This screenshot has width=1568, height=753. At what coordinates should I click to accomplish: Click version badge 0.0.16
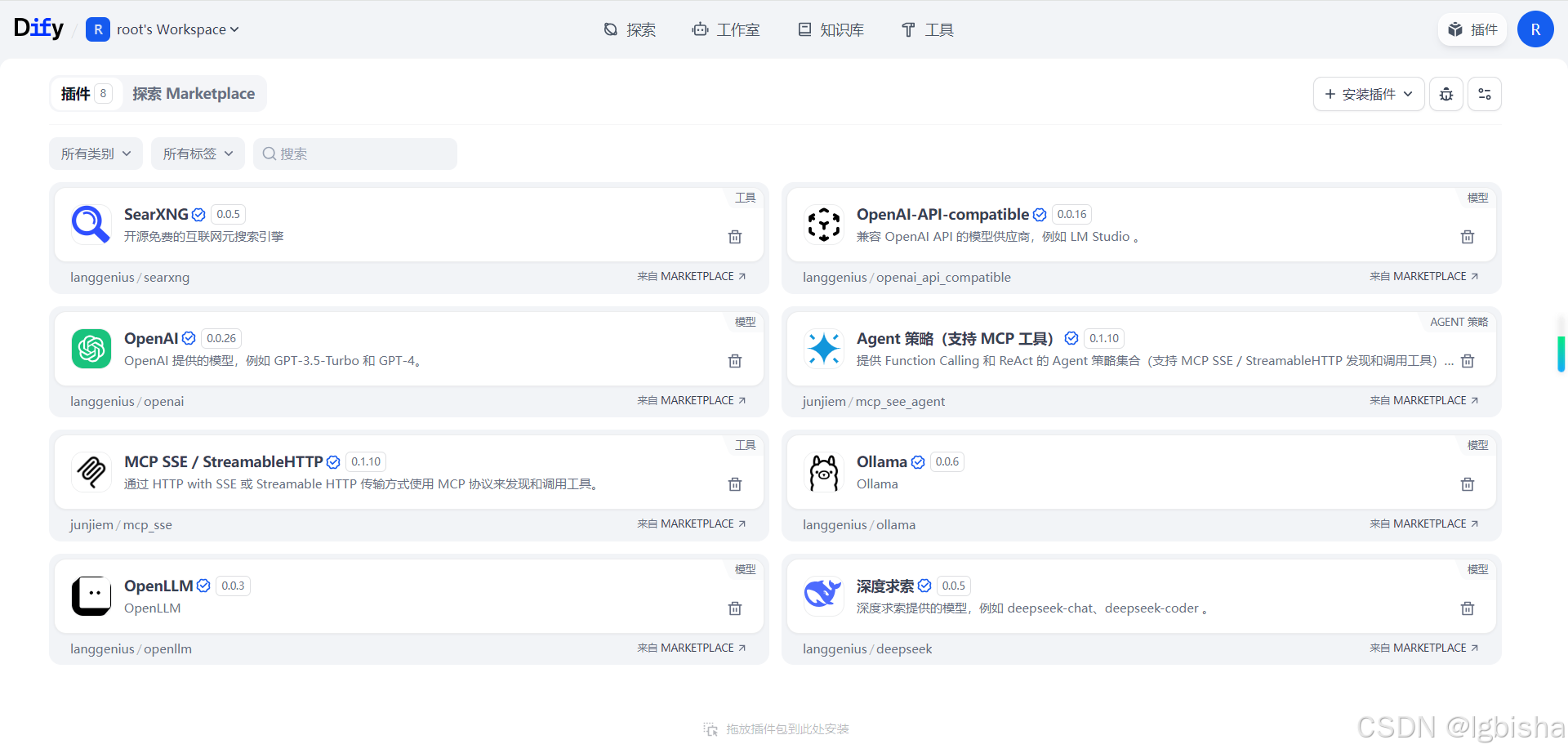coord(1072,214)
